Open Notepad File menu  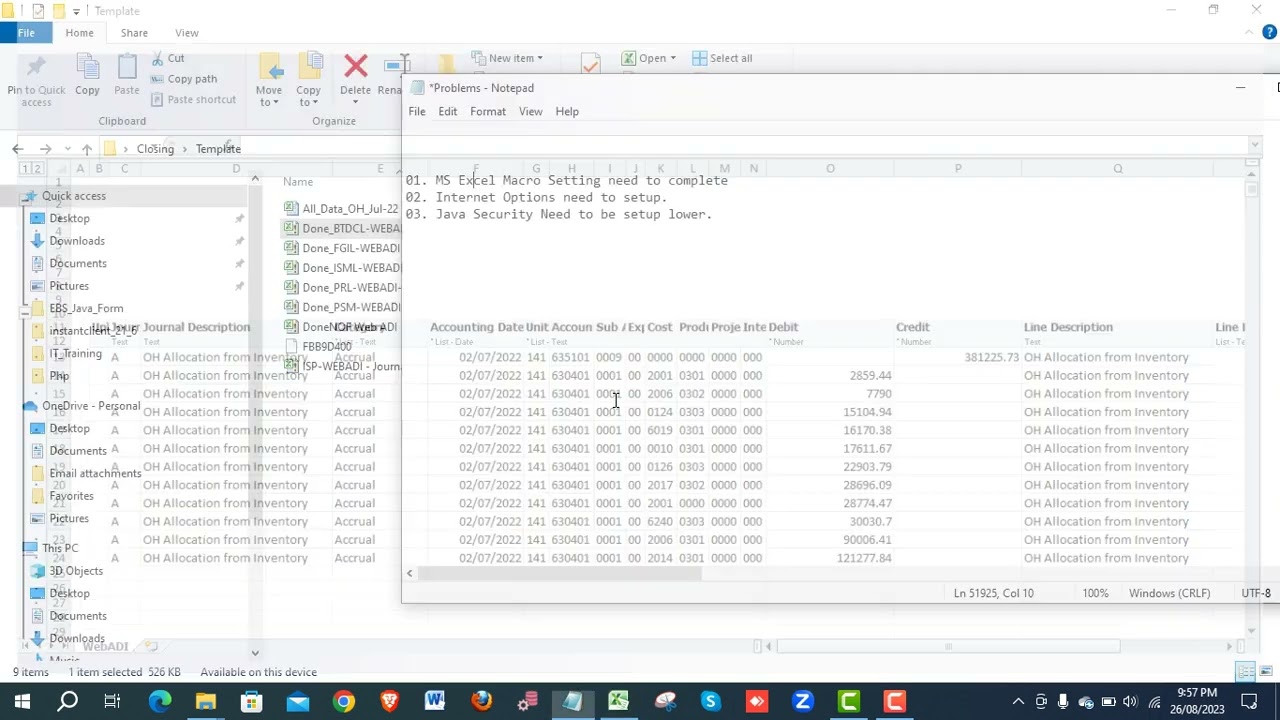[x=417, y=111]
